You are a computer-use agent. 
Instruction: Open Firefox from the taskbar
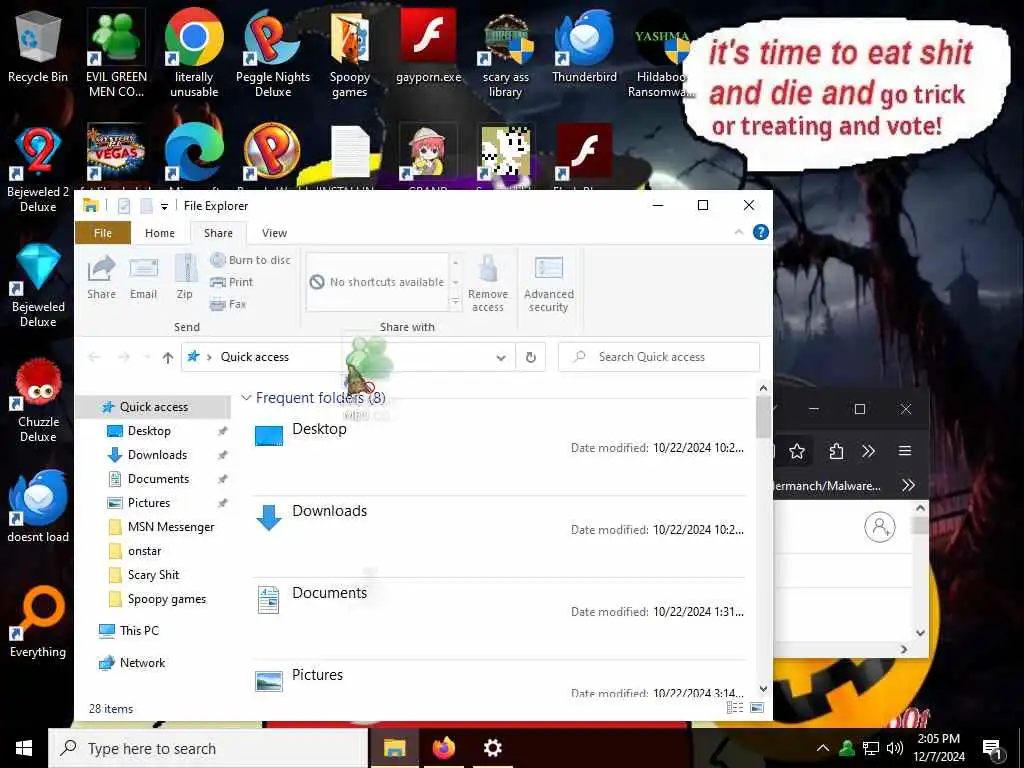(443, 748)
